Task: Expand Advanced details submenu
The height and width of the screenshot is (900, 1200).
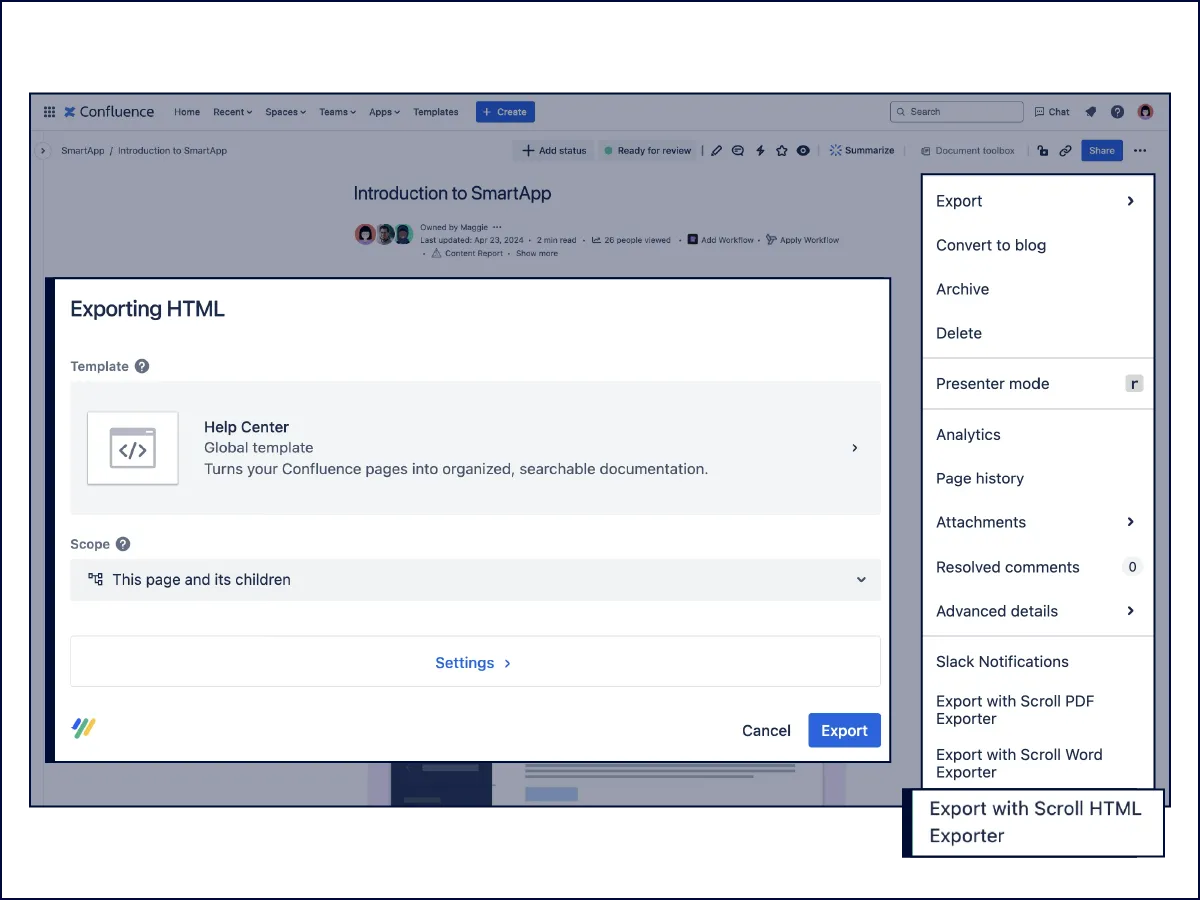Action: (x=1038, y=611)
